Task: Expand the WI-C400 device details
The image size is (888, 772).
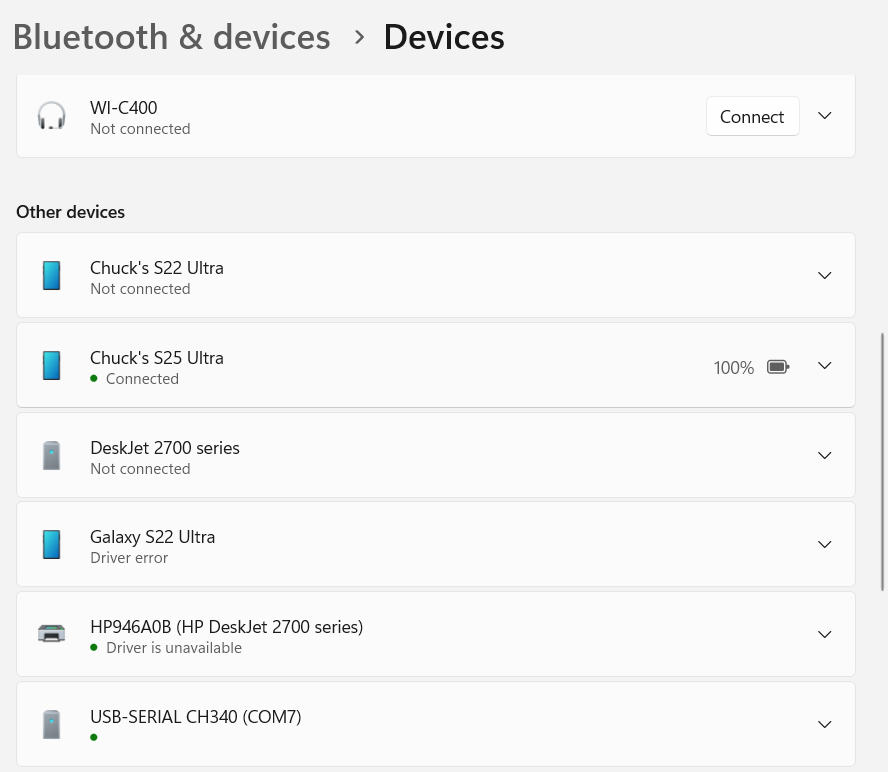Action: tap(824, 115)
